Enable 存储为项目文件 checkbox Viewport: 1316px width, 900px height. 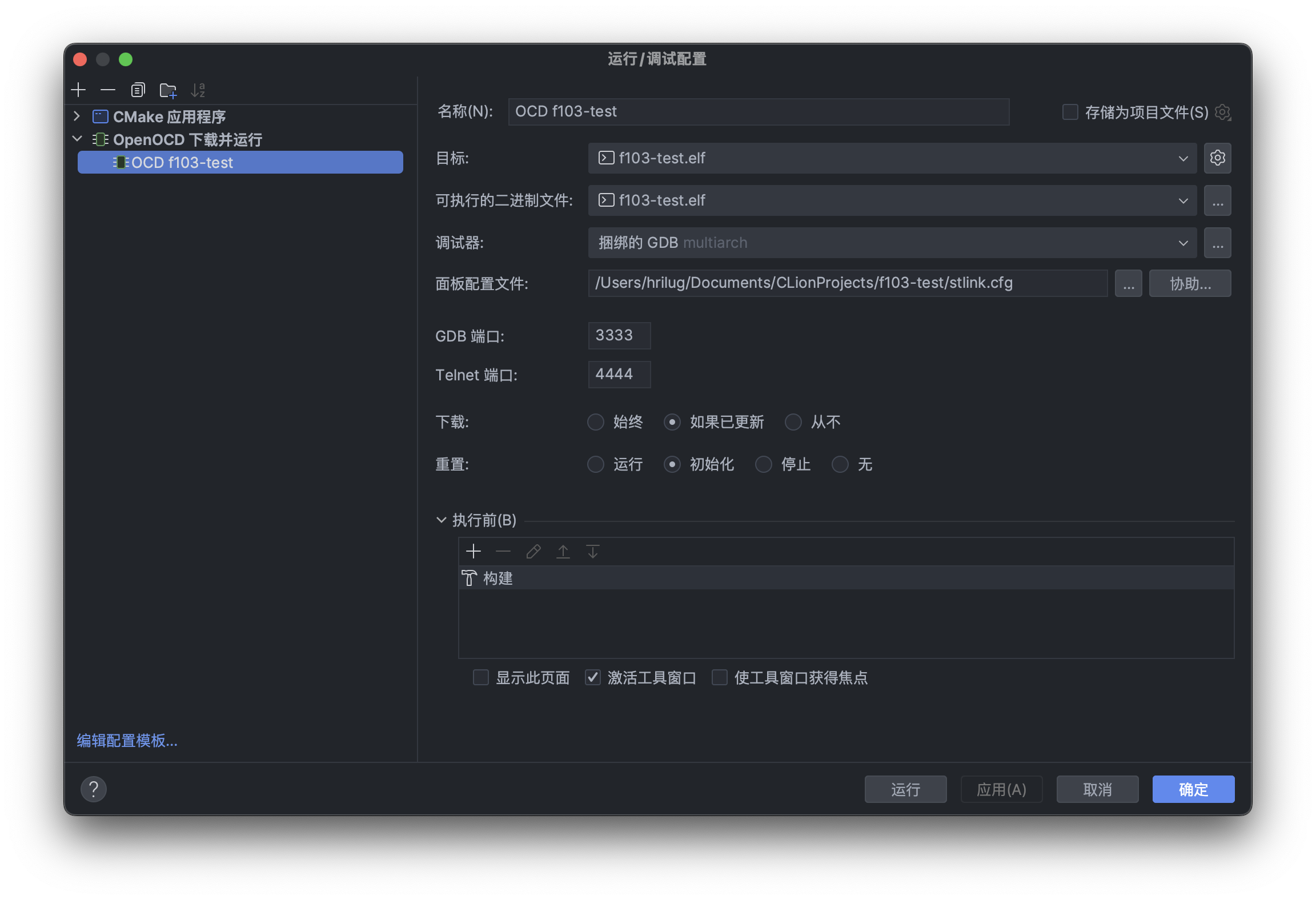1070,112
